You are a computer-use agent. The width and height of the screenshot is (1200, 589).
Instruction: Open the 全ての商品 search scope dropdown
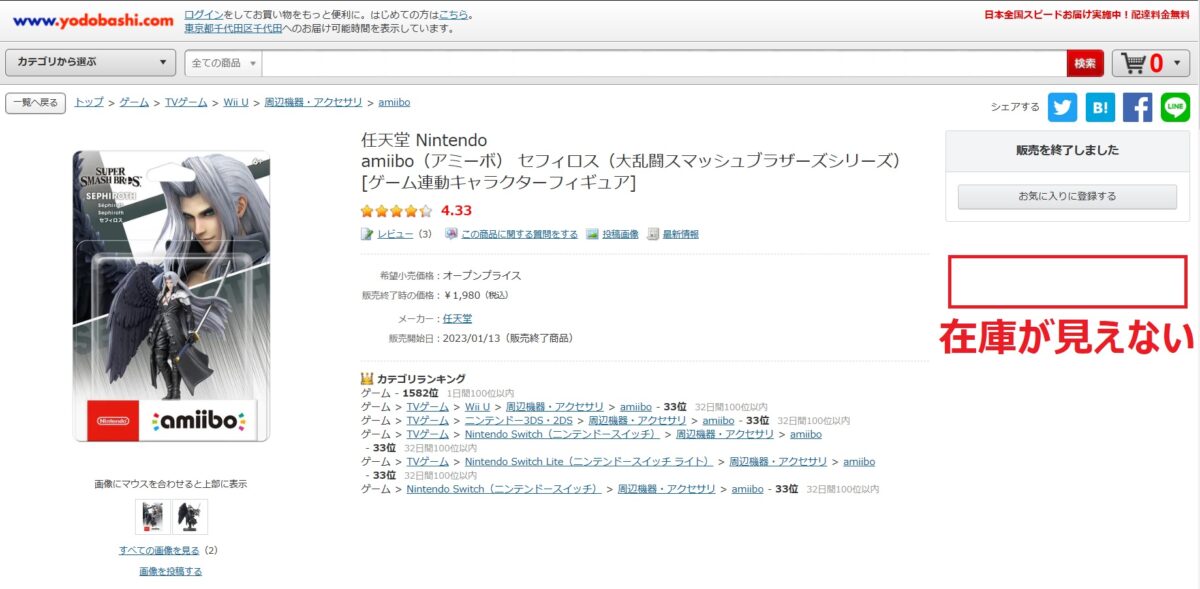[x=224, y=63]
